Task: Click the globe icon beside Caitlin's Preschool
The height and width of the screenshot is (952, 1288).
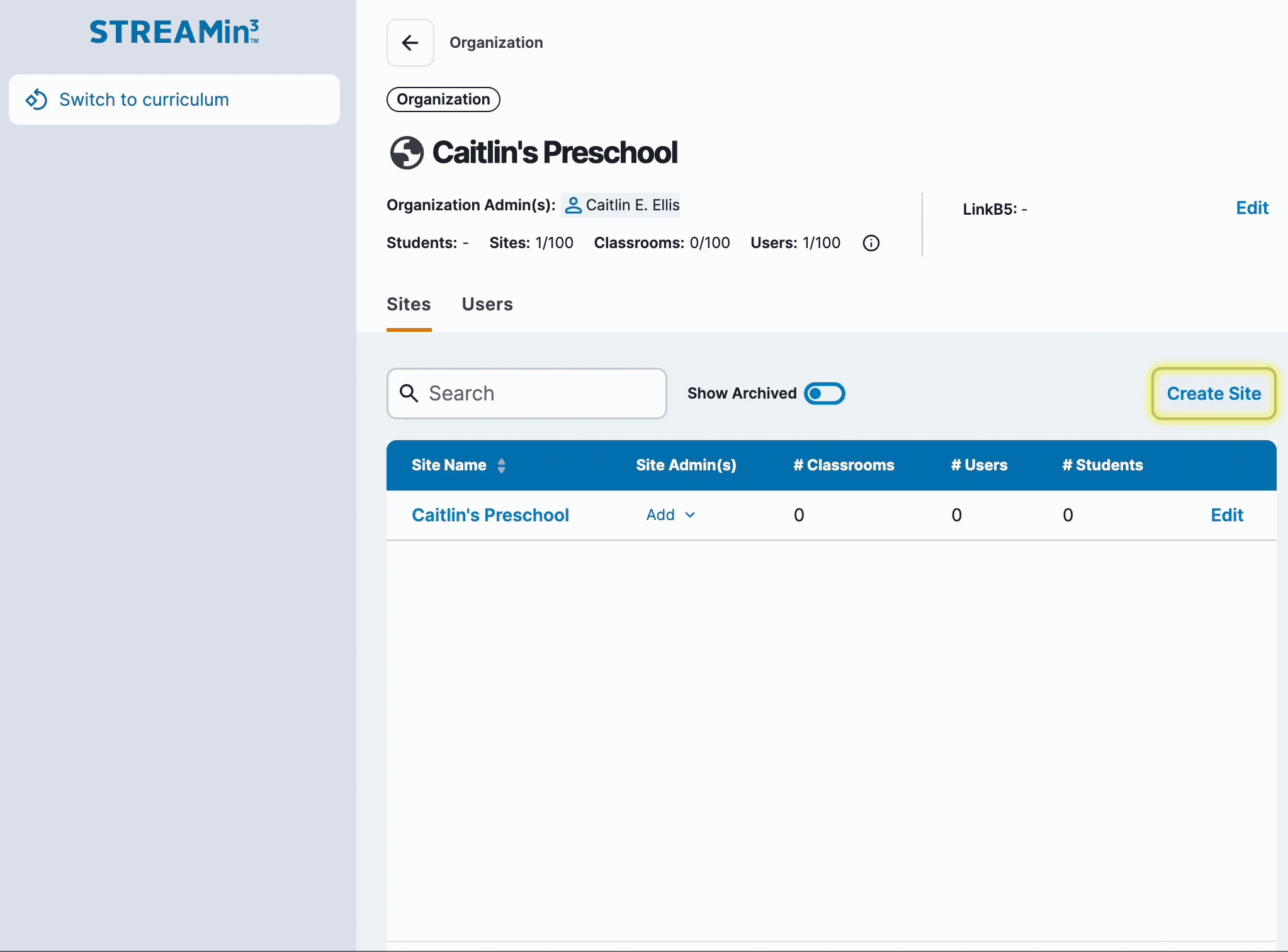Action: (x=407, y=153)
